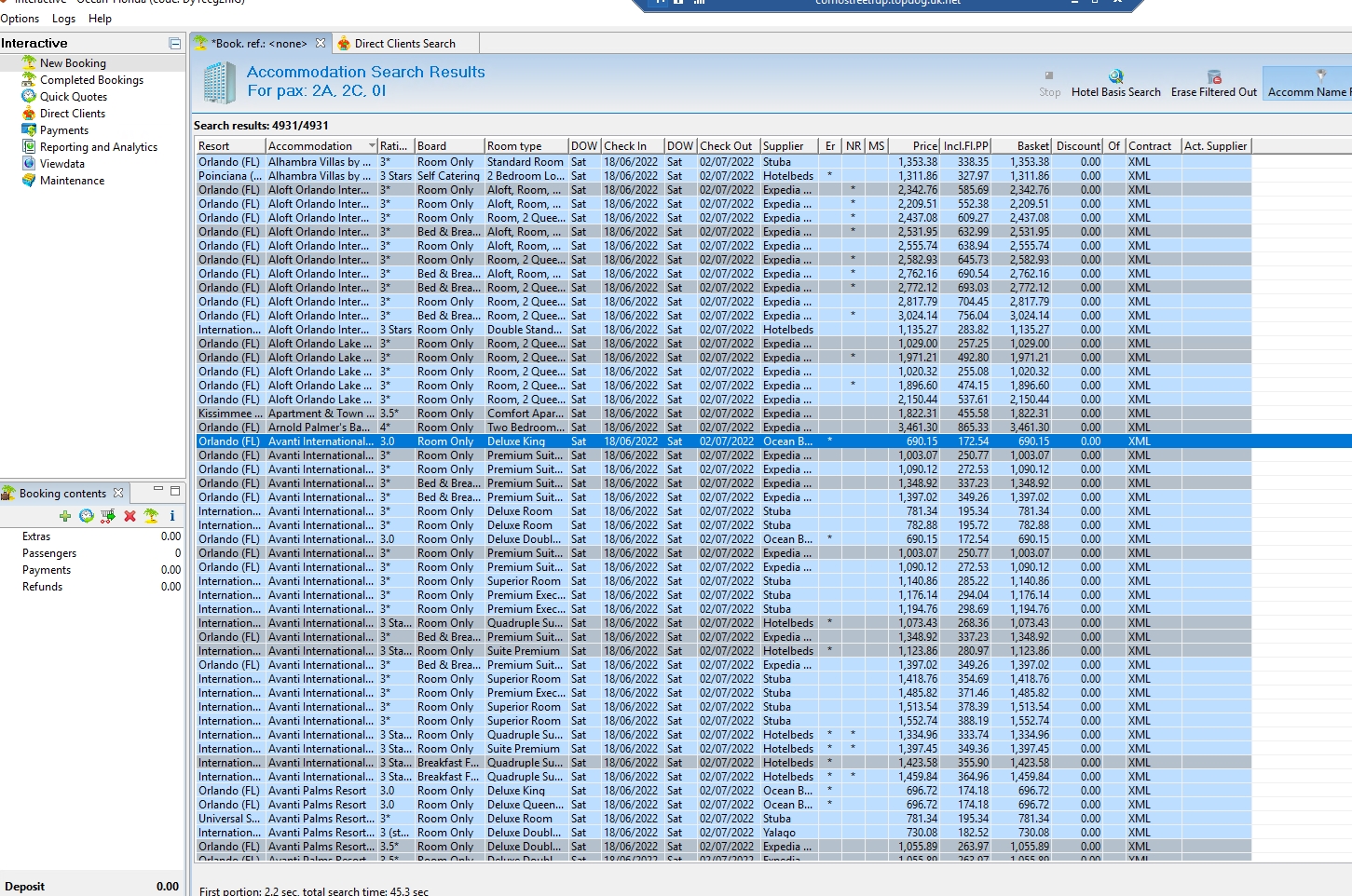Image resolution: width=1352 pixels, height=896 pixels.
Task: Open New Booking in the Interactive panel
Action: point(73,63)
